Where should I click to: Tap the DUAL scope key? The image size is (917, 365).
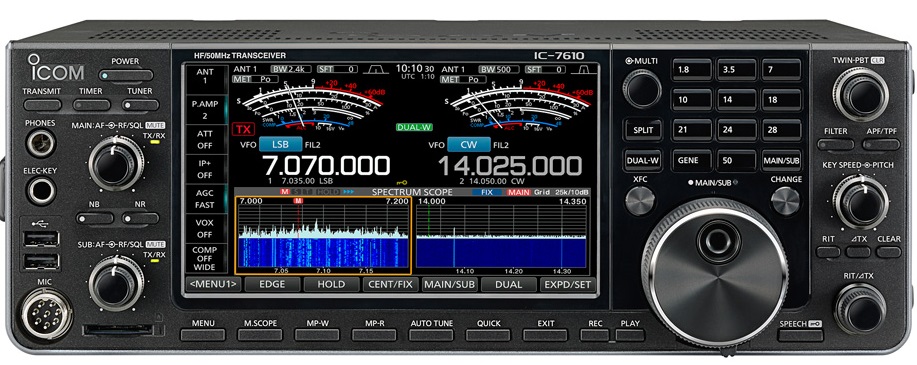tap(509, 284)
